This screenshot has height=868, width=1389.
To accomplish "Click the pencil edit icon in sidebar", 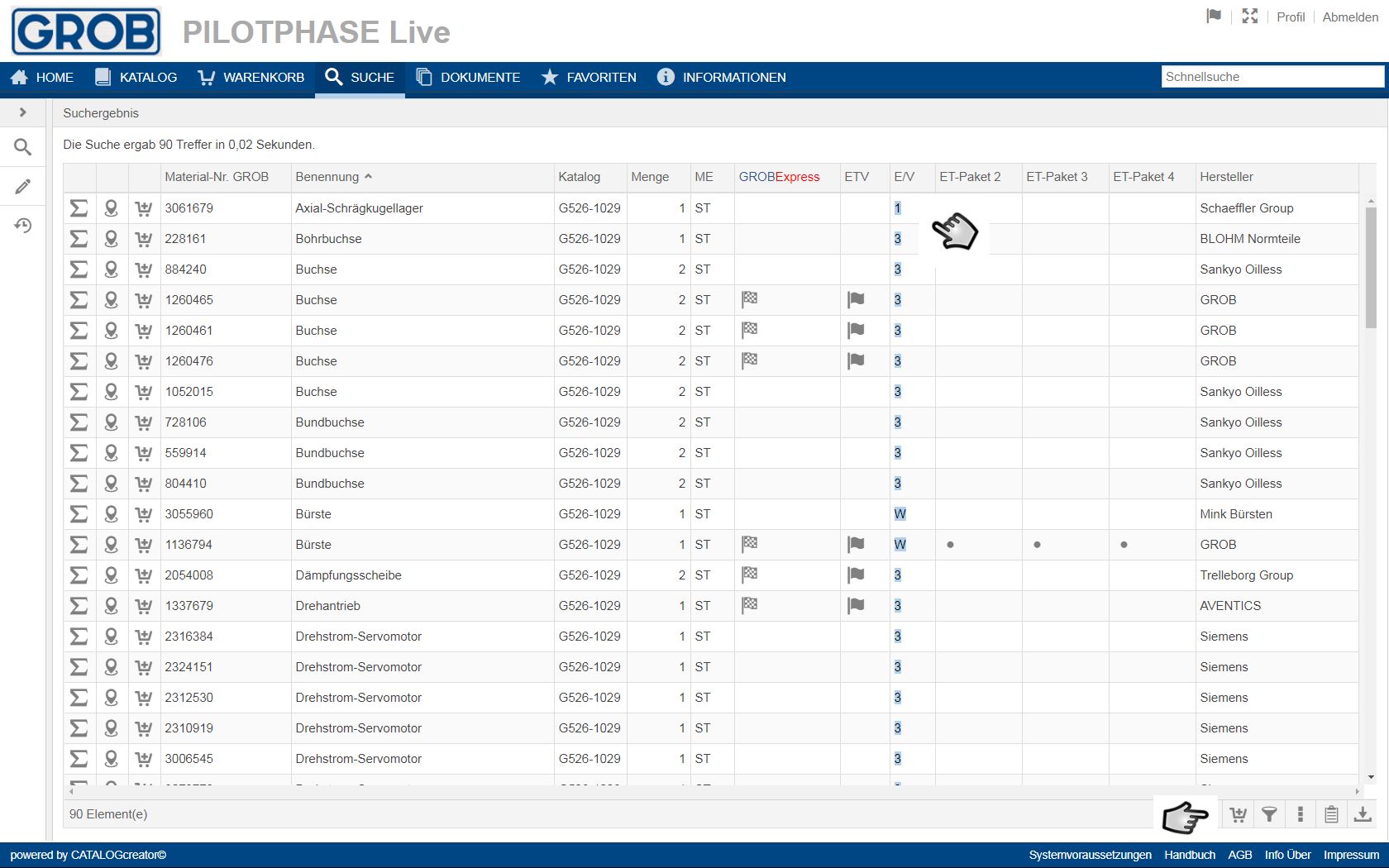I will click(23, 187).
